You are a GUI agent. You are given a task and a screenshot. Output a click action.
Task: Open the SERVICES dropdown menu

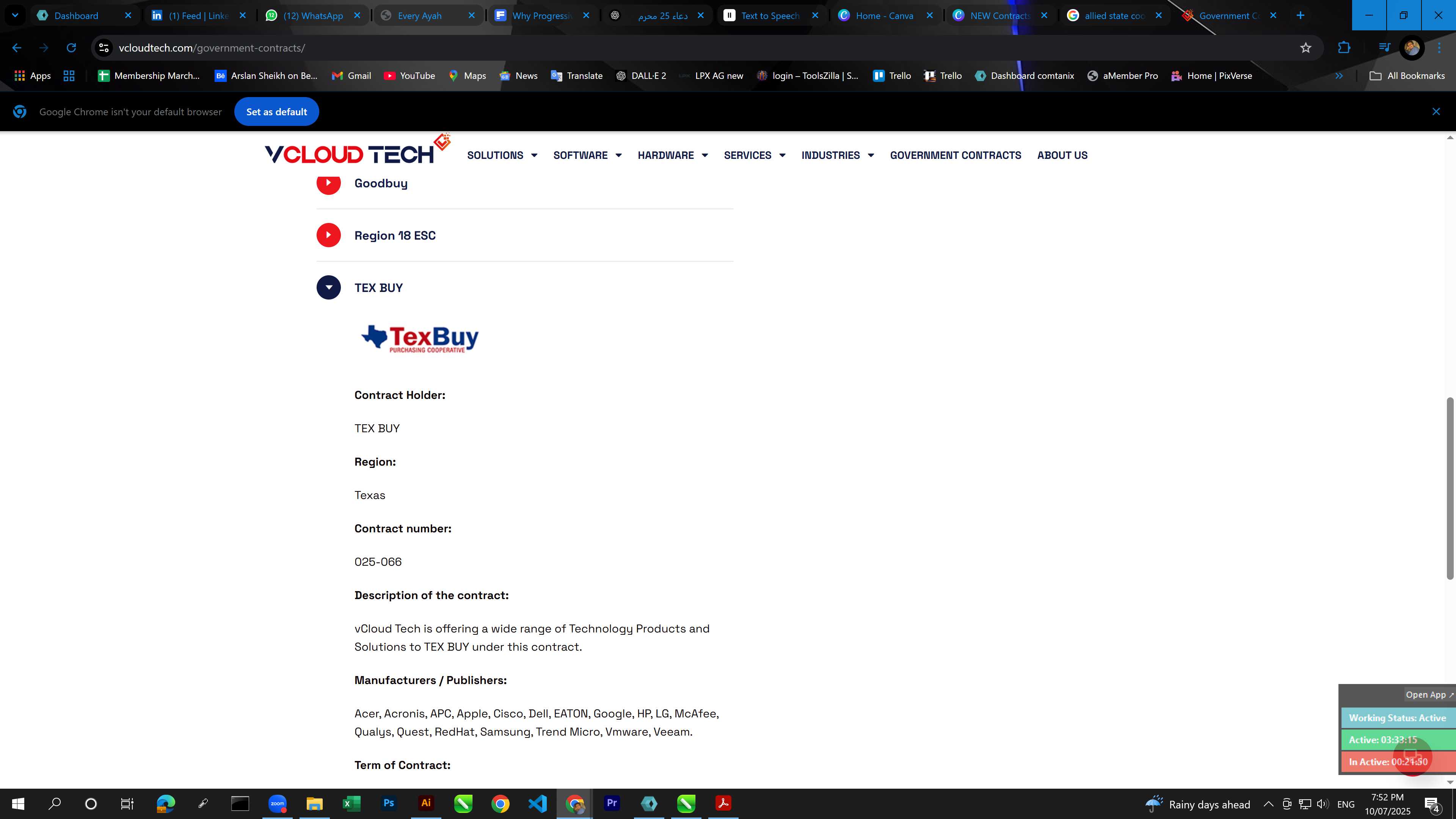tap(755, 155)
